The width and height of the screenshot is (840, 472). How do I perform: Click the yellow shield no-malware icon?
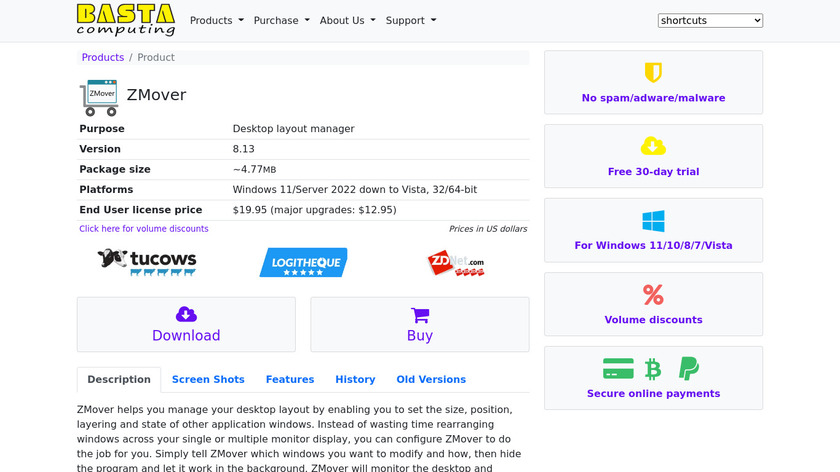tap(653, 73)
